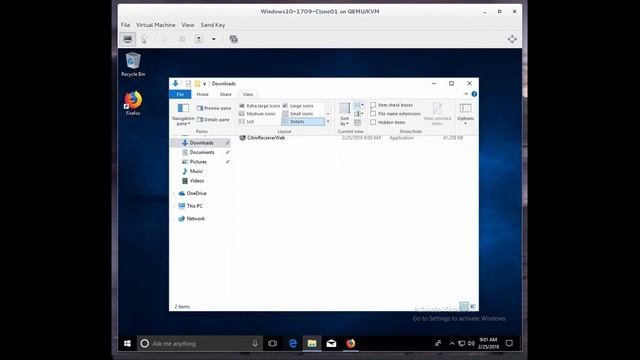
Task: Click the Properties quick access toolbar icon
Action: (188, 83)
